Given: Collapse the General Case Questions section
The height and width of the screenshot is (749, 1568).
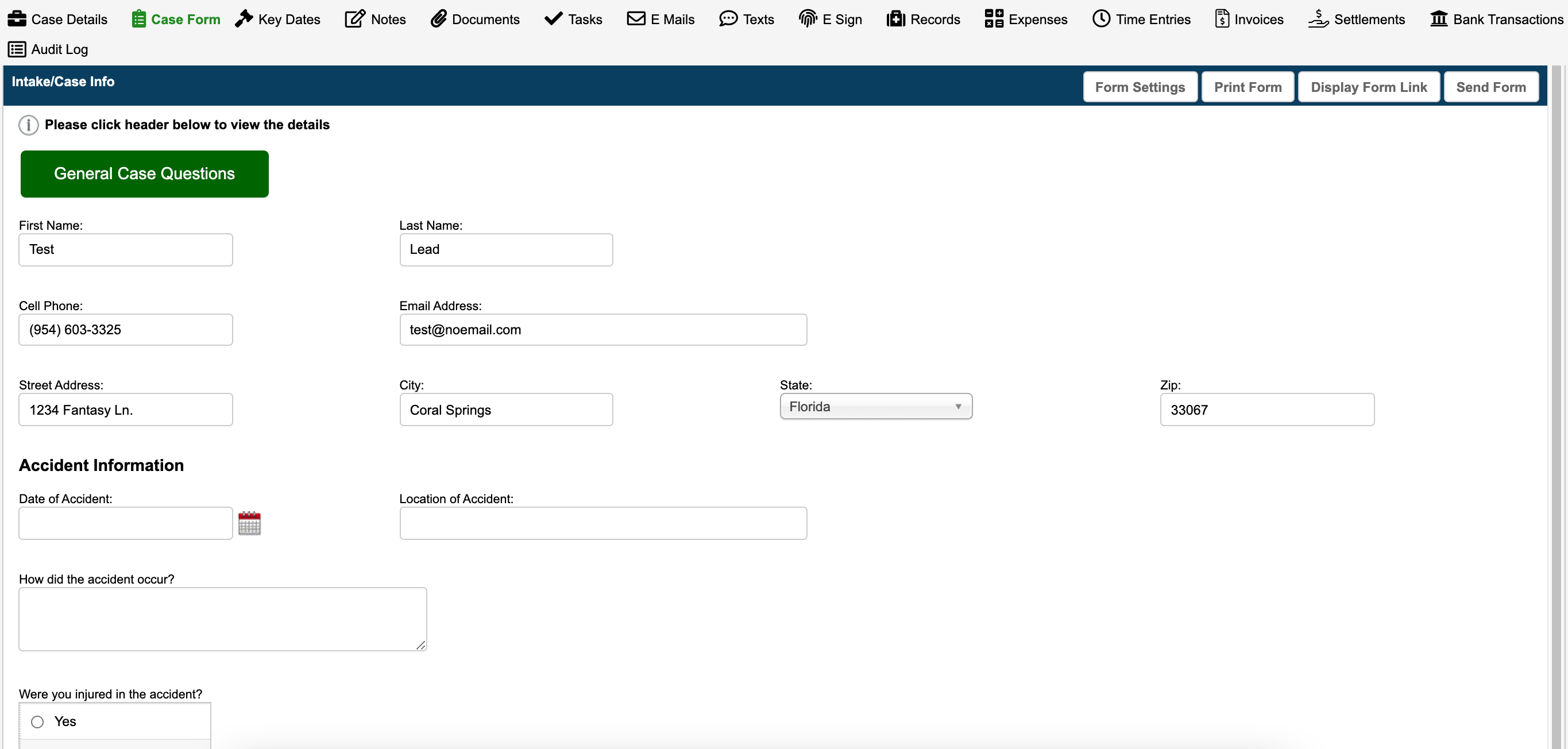Looking at the screenshot, I should tap(144, 173).
